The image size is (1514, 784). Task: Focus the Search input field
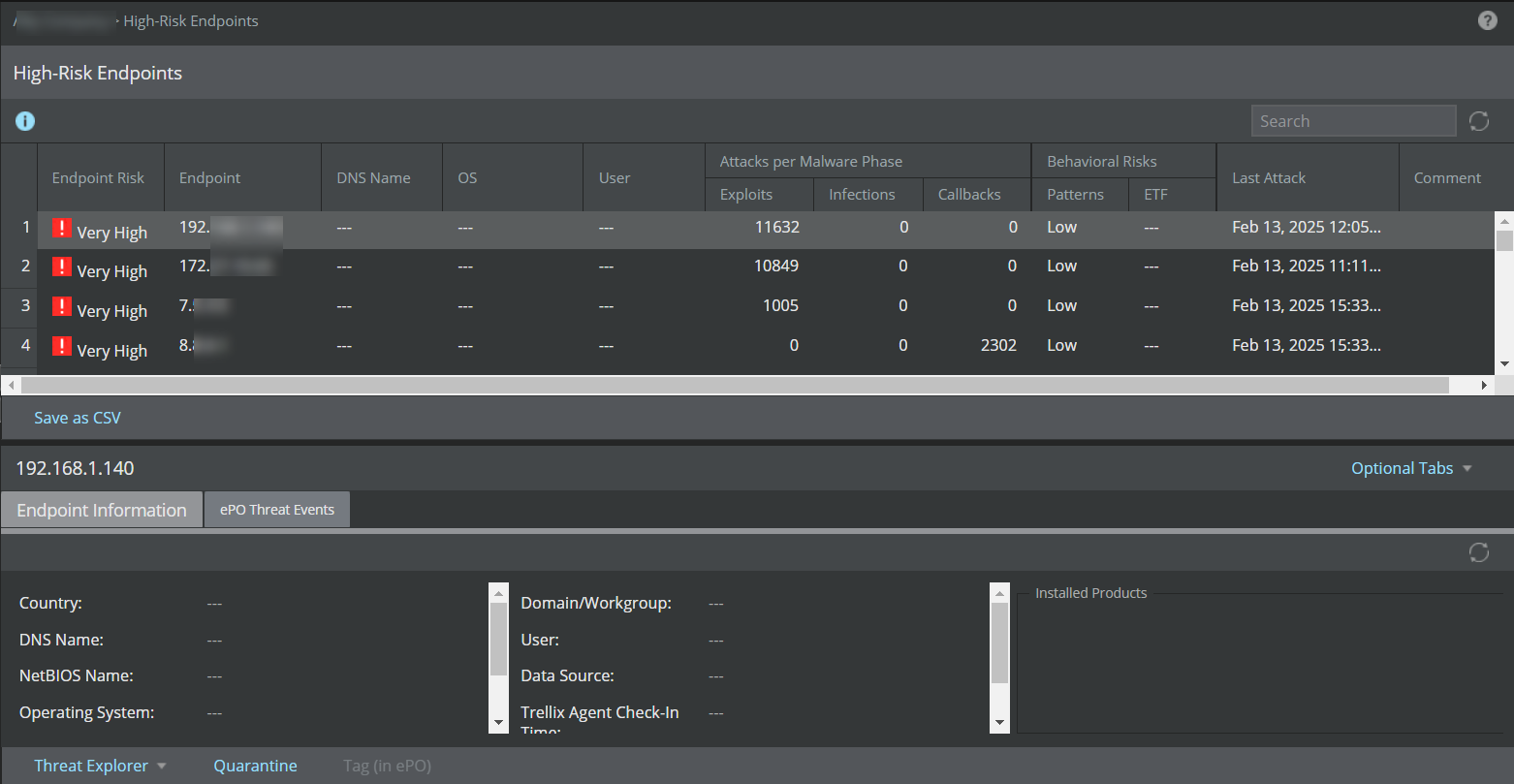click(x=1353, y=121)
